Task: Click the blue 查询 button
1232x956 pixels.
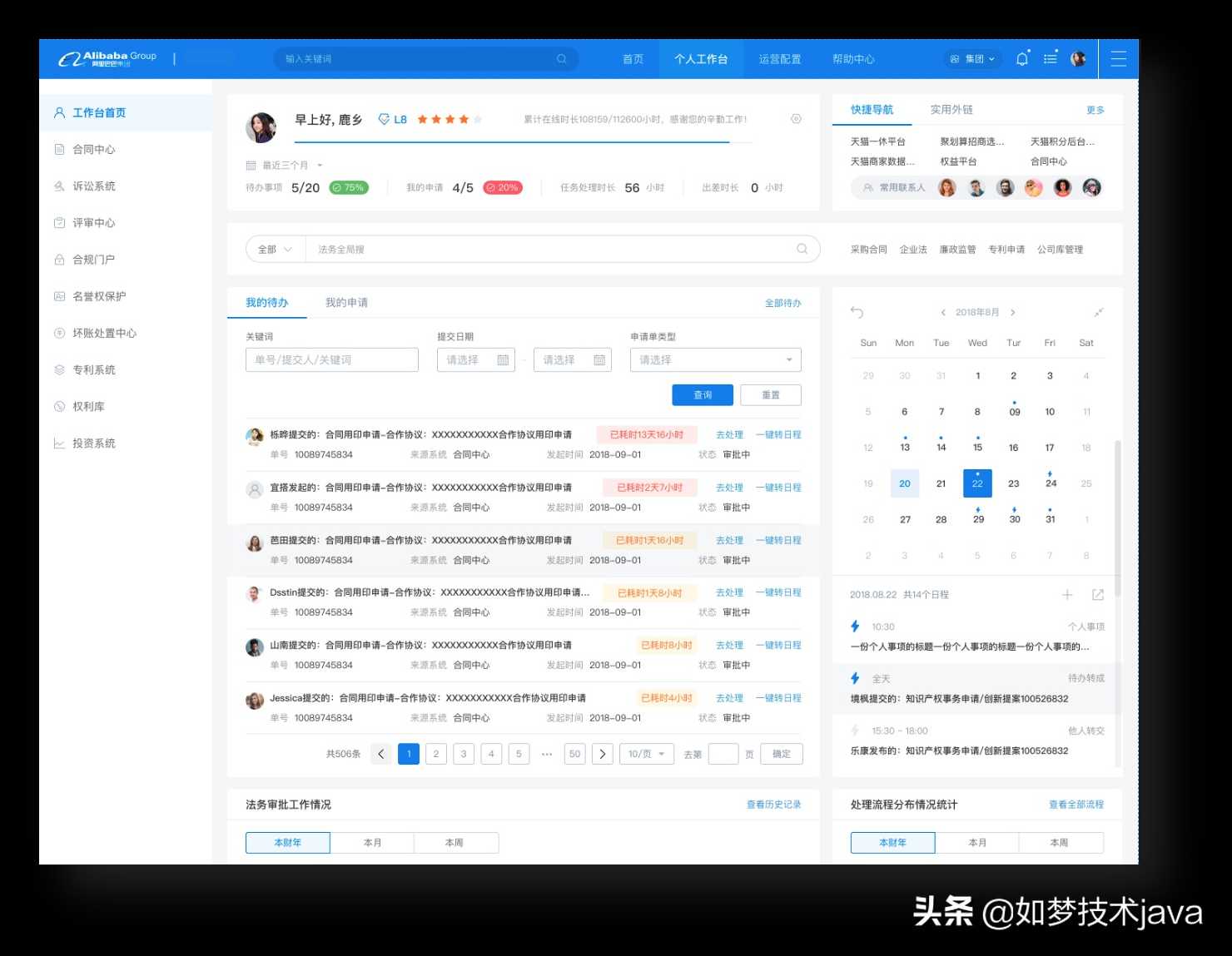Action: [x=703, y=395]
